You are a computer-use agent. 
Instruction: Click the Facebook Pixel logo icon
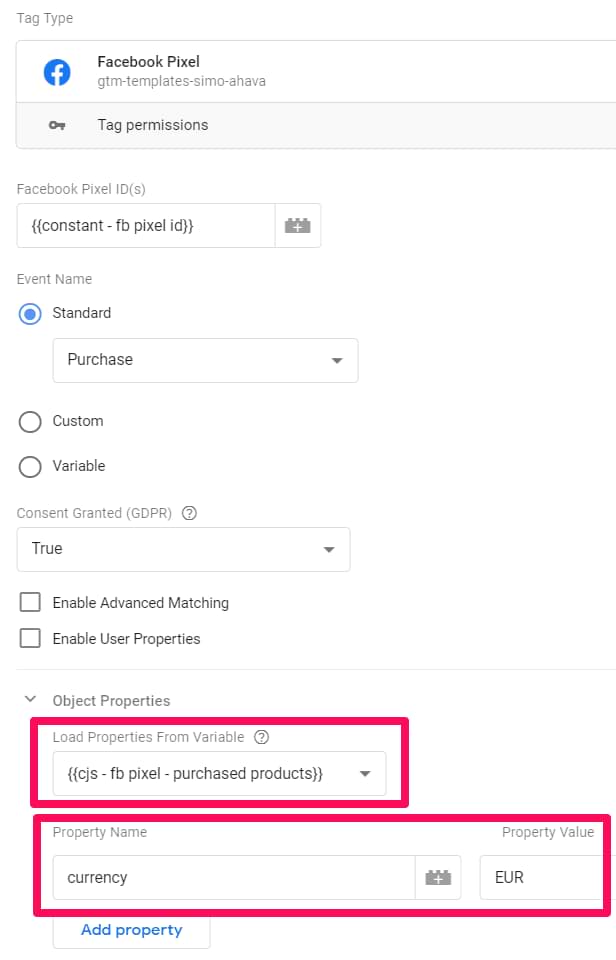57,71
